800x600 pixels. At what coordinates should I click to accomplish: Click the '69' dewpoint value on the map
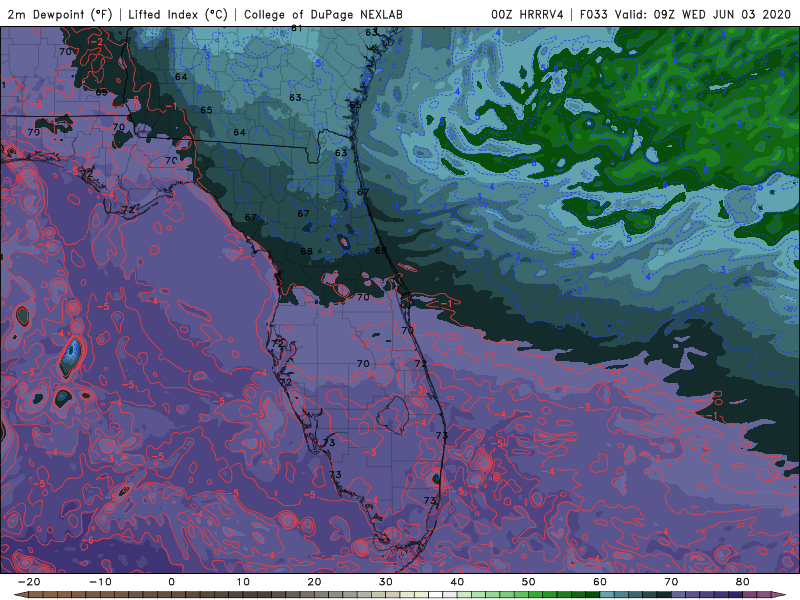click(x=102, y=92)
